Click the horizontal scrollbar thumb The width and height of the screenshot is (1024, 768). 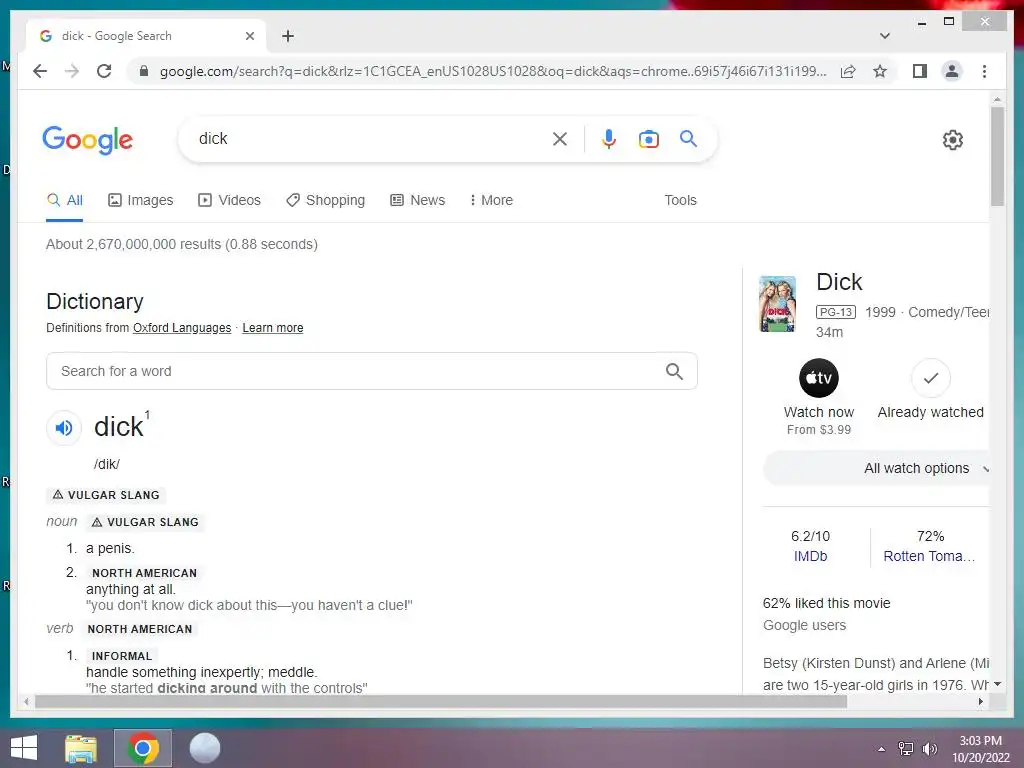pyautogui.click(x=441, y=701)
